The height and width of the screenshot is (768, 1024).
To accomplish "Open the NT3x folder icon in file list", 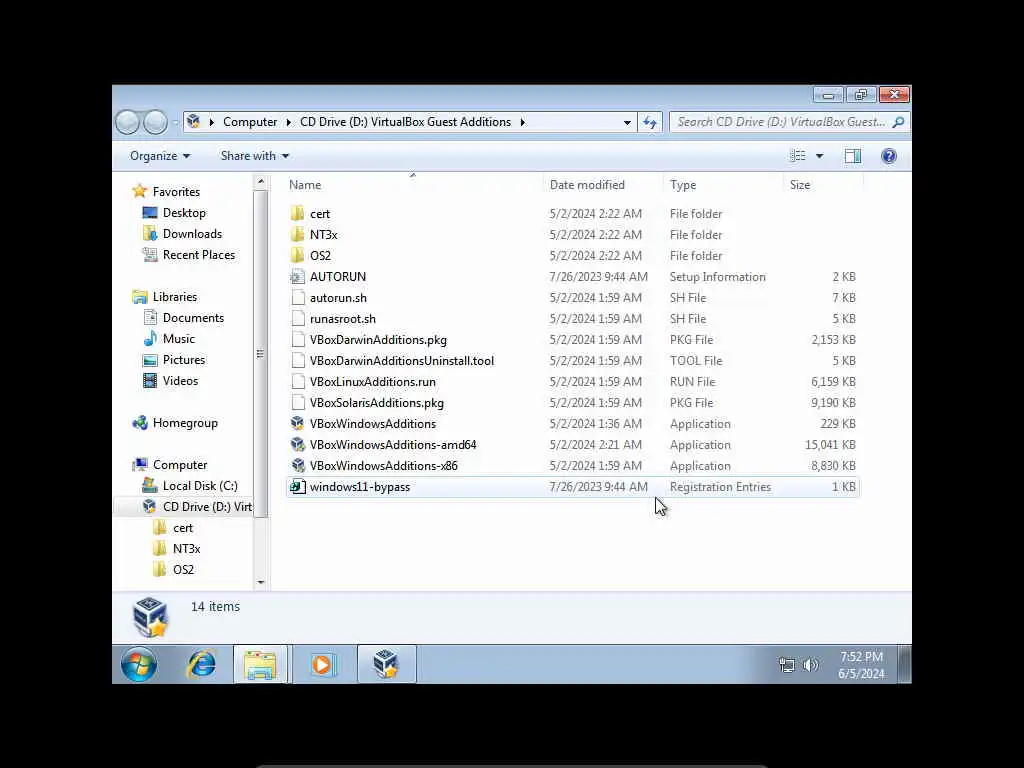I will click(297, 234).
